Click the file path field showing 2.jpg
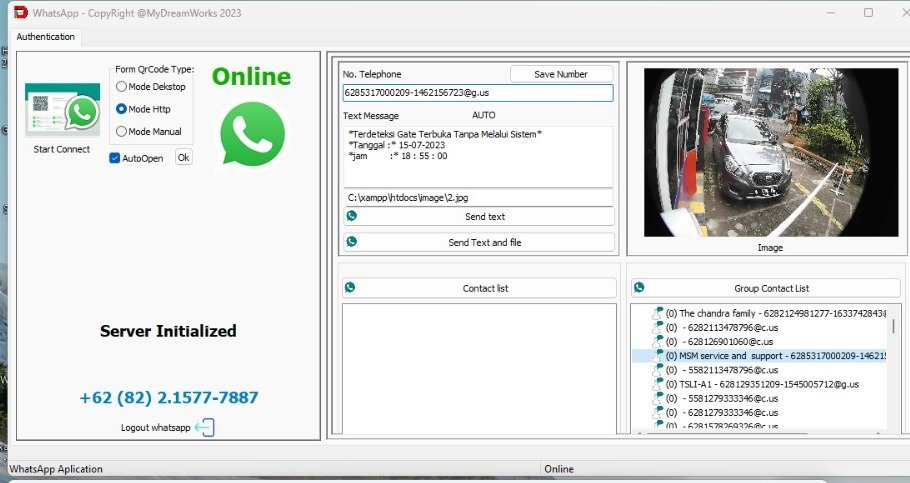Image resolution: width=910 pixels, height=483 pixels. coord(478,197)
